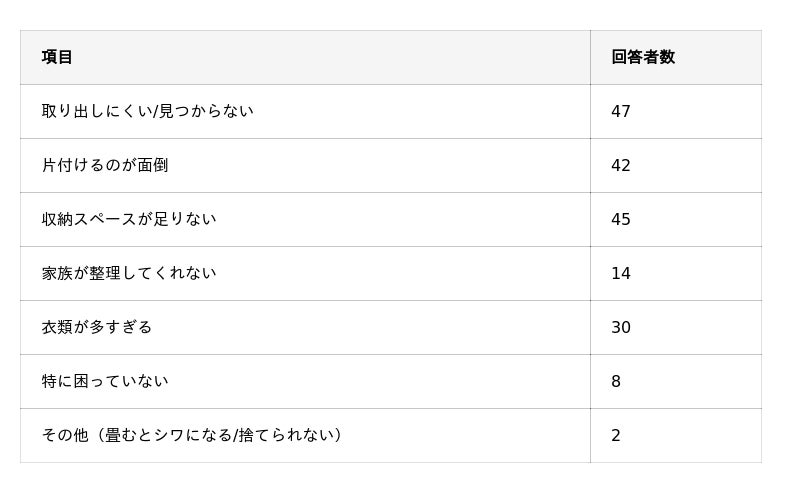The image size is (800, 493).
Task: Click the value 45 cell
Action: [x=676, y=219]
